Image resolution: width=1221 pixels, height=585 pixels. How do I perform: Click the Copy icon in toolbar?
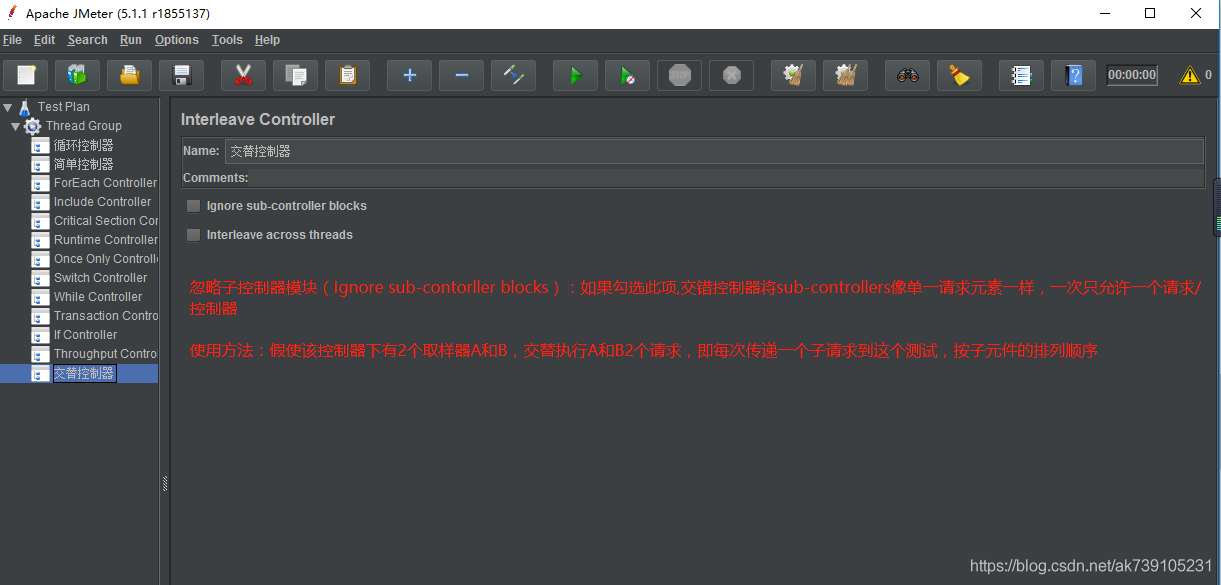(295, 75)
